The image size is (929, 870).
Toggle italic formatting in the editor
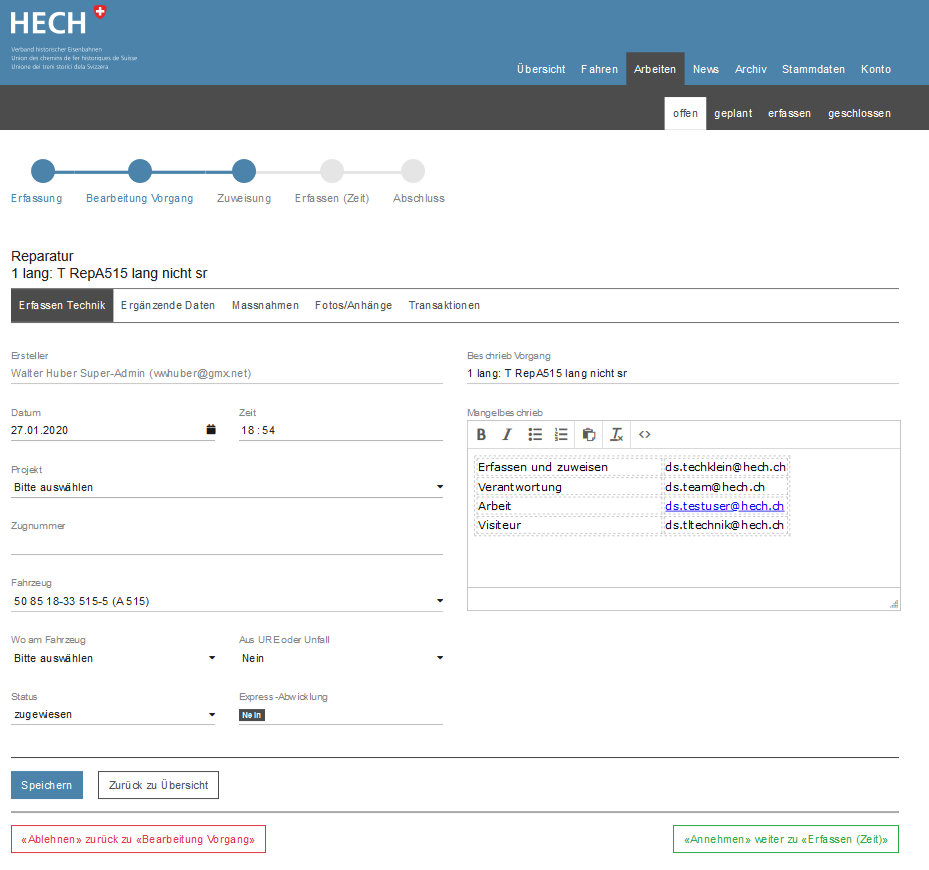(x=507, y=434)
